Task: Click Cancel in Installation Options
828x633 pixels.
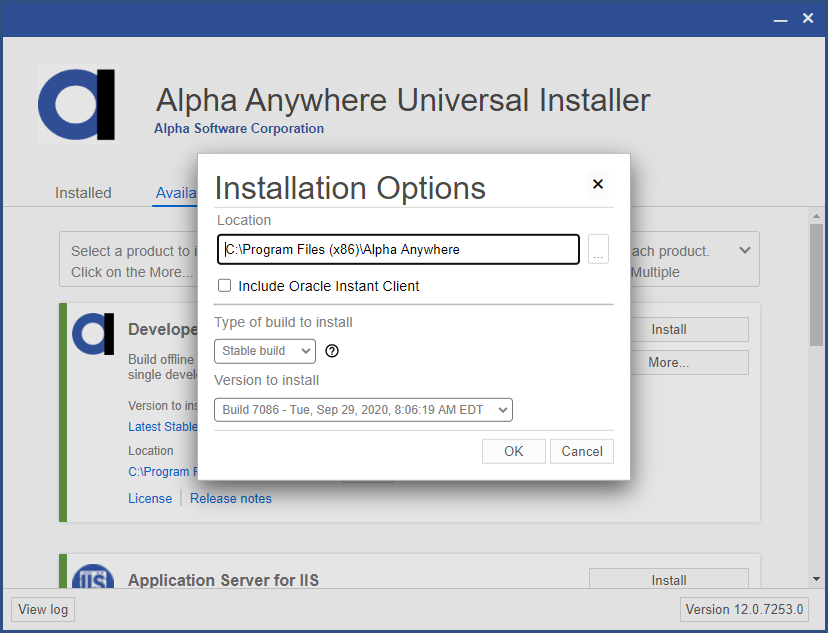Action: click(x=581, y=451)
